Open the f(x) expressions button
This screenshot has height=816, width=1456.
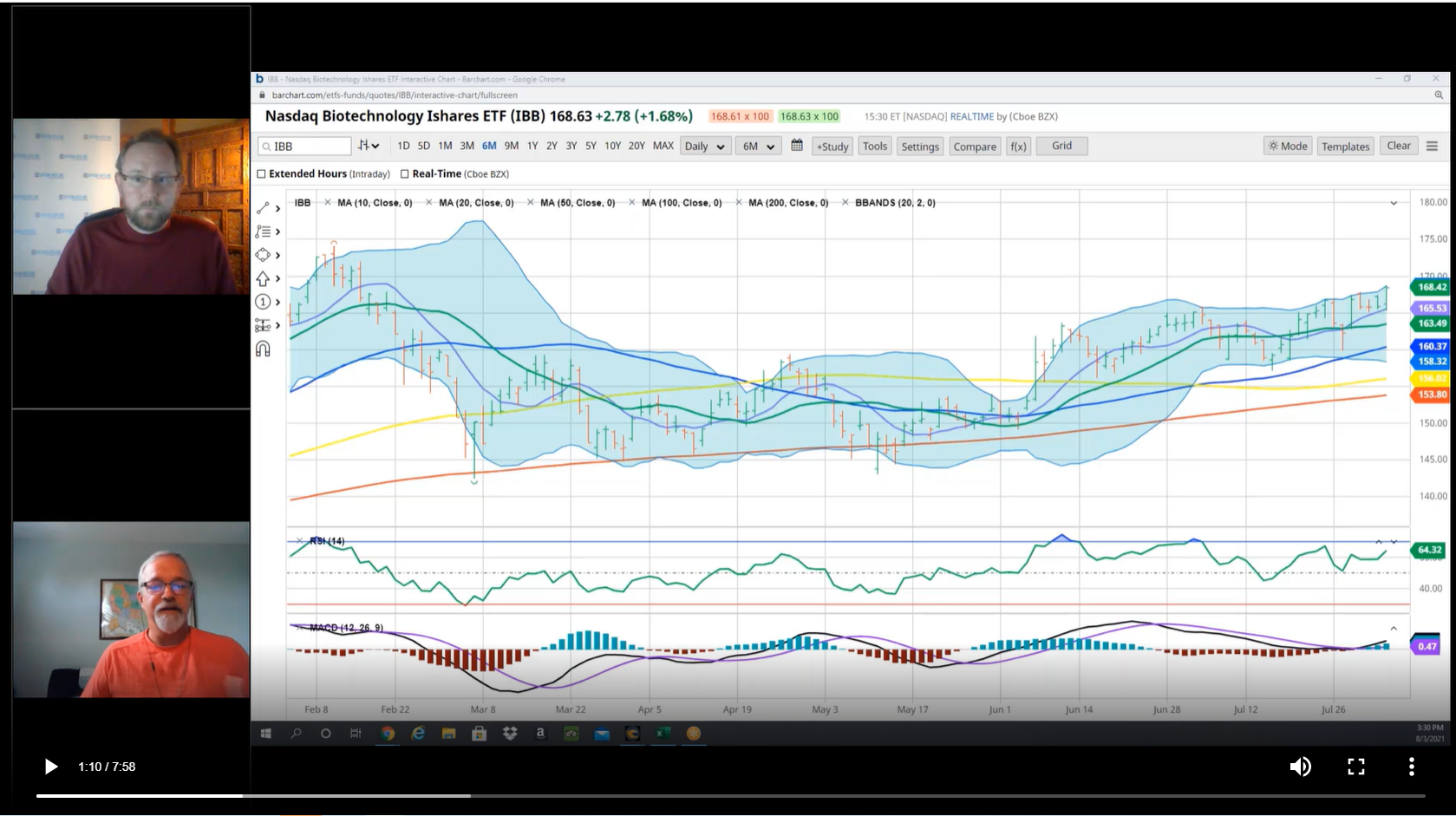[1018, 147]
